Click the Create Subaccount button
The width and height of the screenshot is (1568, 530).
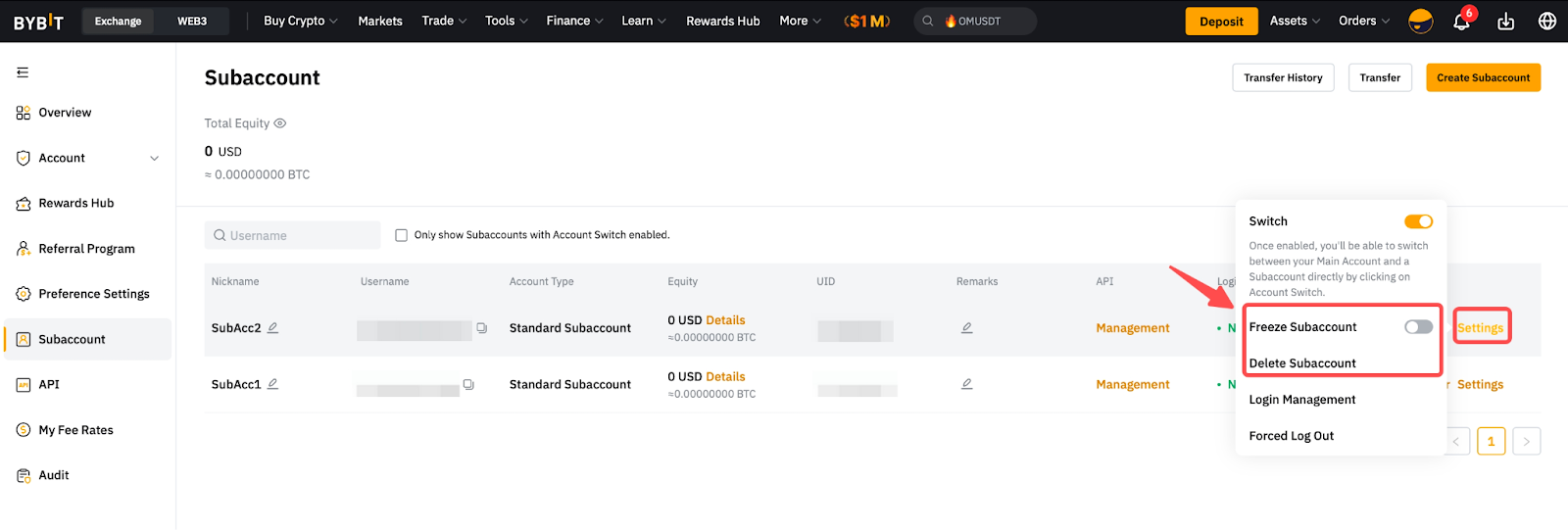pos(1482,77)
